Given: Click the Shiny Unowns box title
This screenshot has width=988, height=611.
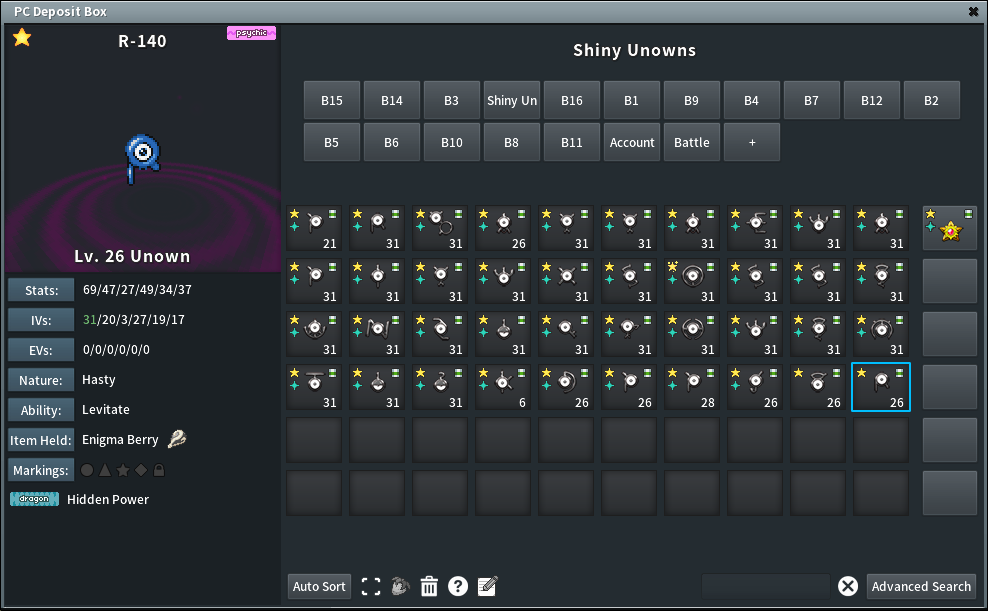Looking at the screenshot, I should [x=635, y=50].
